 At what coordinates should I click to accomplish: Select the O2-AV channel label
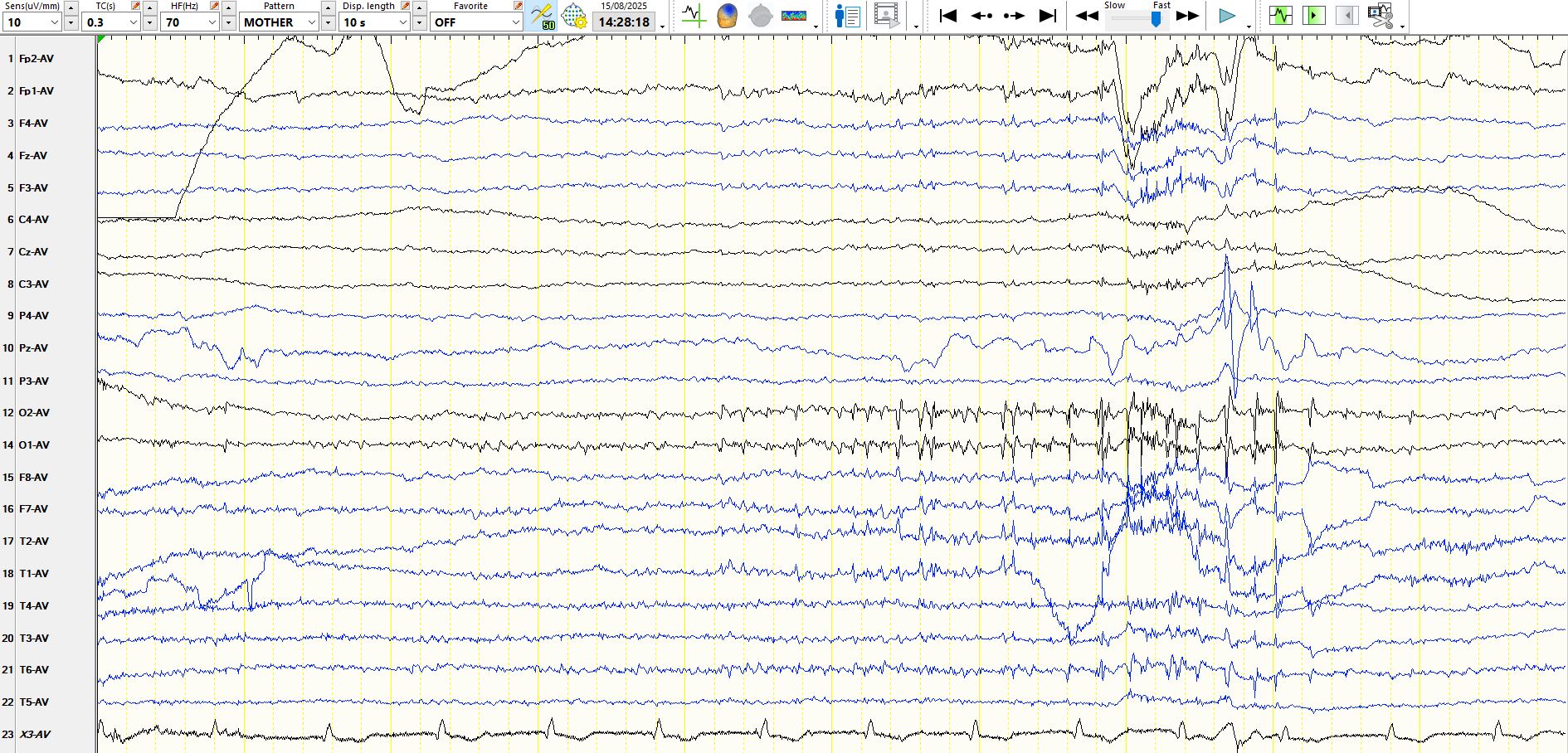(x=34, y=413)
